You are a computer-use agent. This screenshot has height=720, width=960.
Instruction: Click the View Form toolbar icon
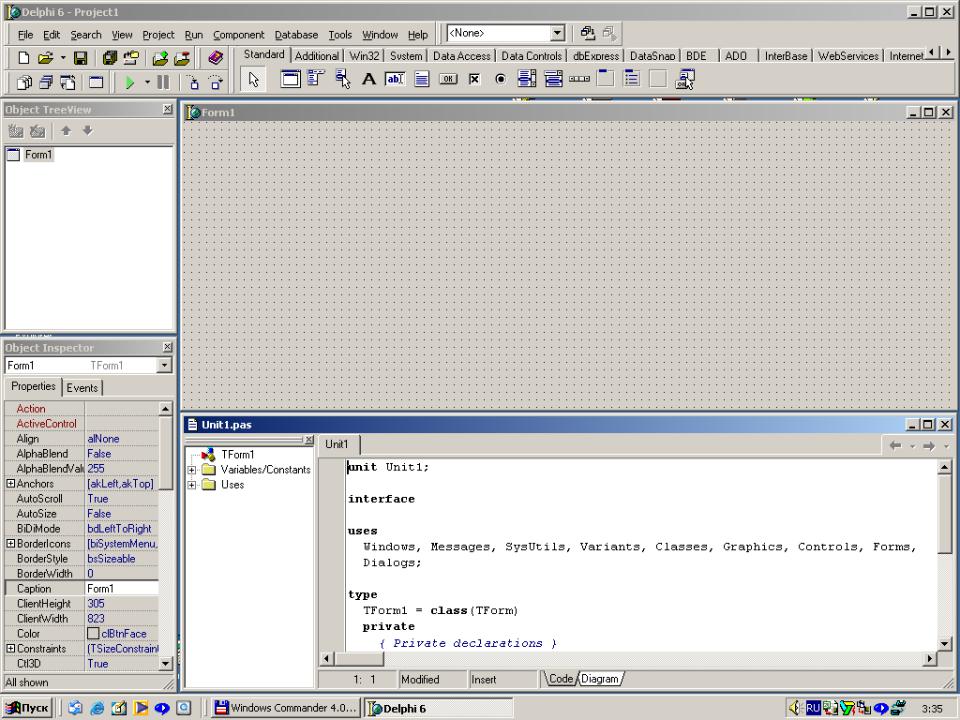pos(46,82)
